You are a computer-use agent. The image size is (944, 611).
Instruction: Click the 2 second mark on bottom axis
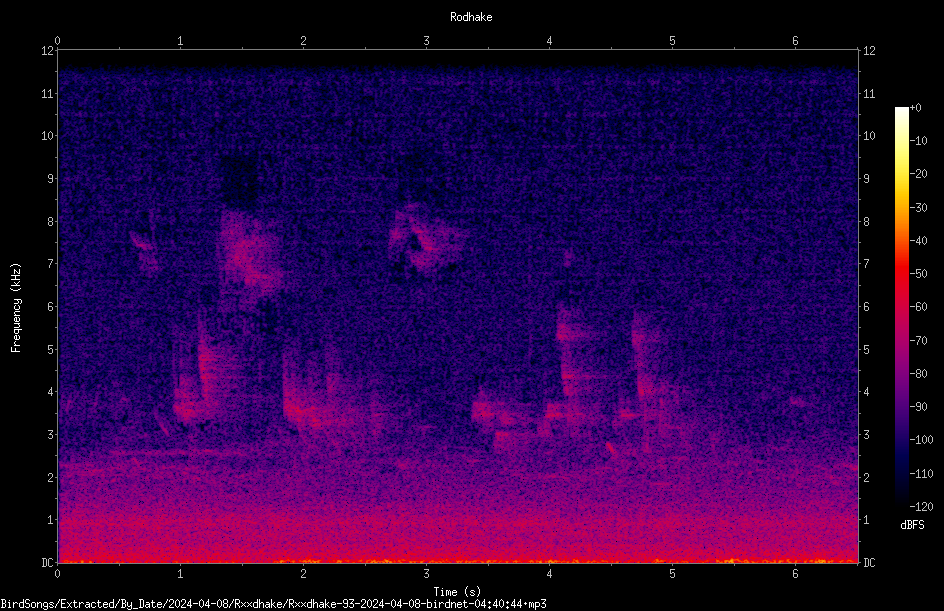point(303,574)
